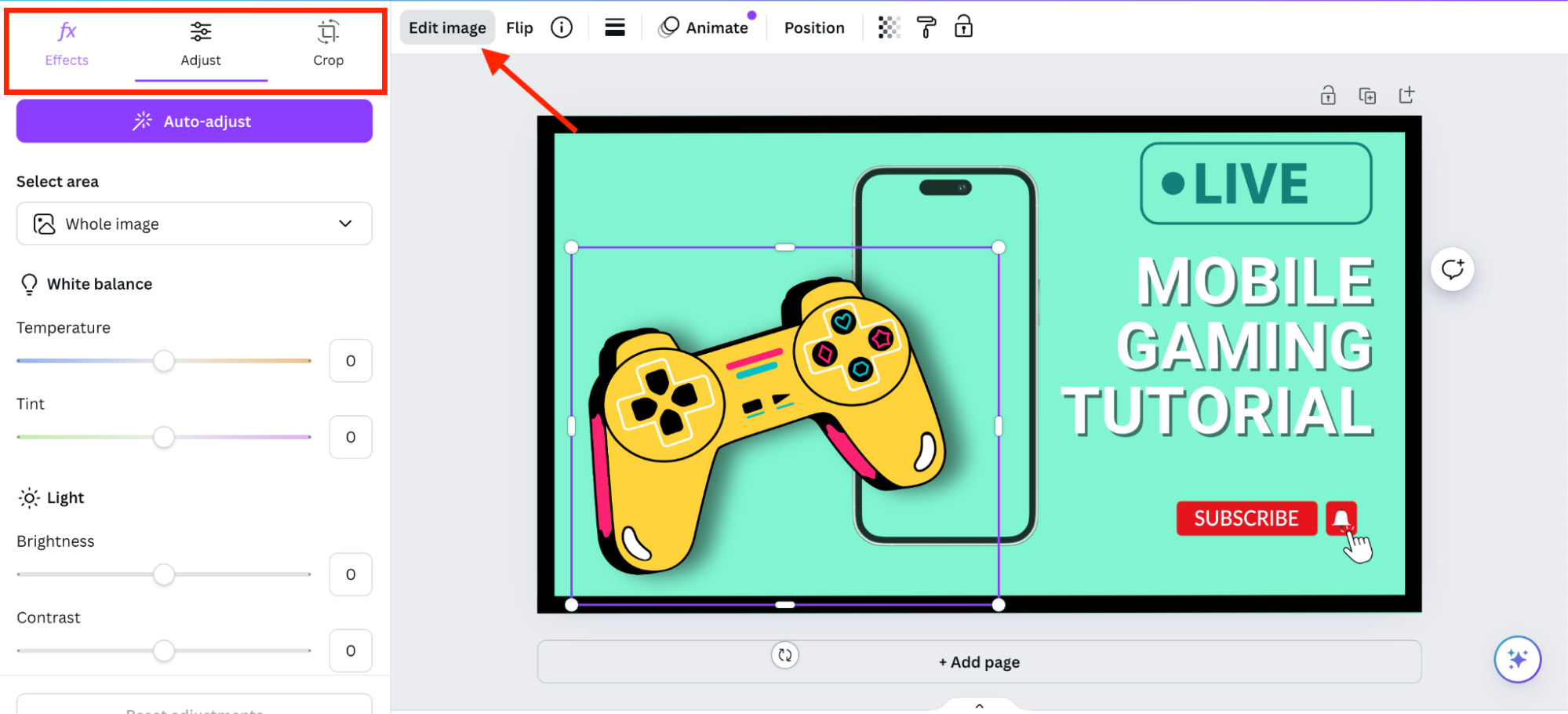
Task: Open the Position menu
Action: [x=814, y=27]
